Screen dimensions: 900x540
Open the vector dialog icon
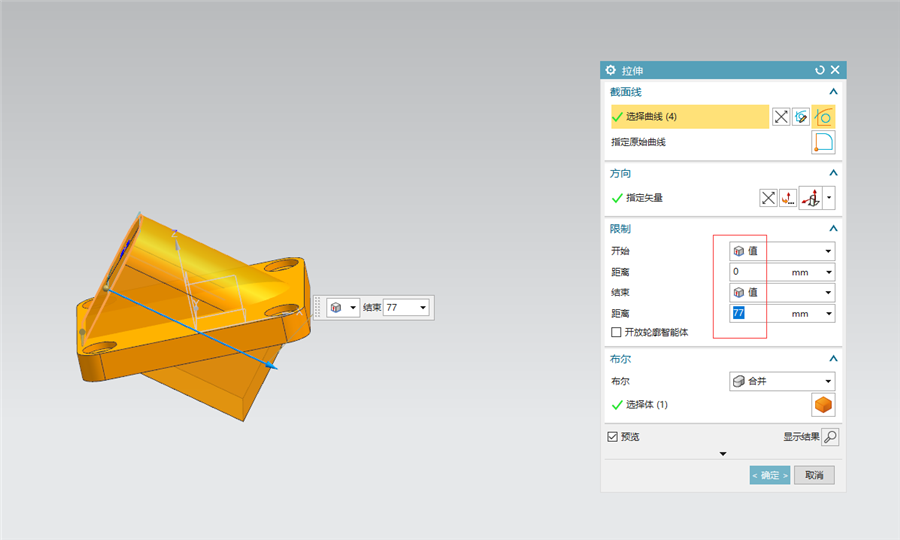(x=788, y=198)
